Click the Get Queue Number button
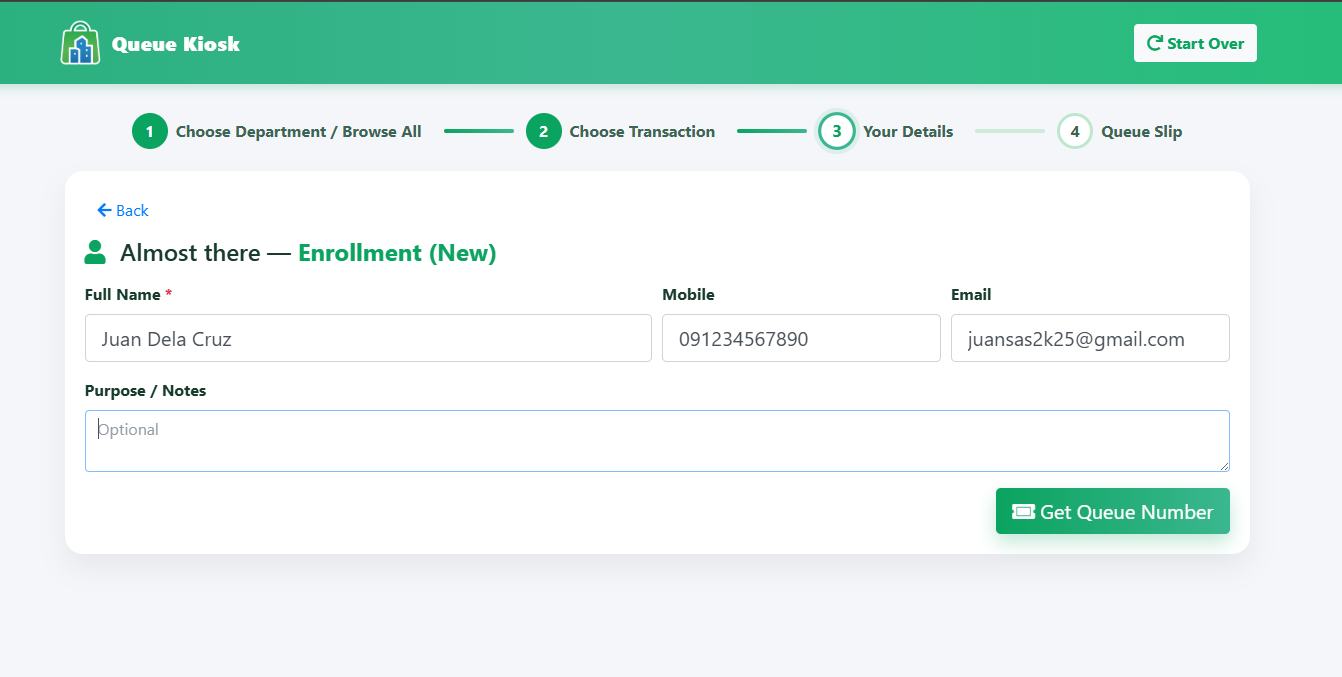The width and height of the screenshot is (1342, 677). pyautogui.click(x=1113, y=511)
